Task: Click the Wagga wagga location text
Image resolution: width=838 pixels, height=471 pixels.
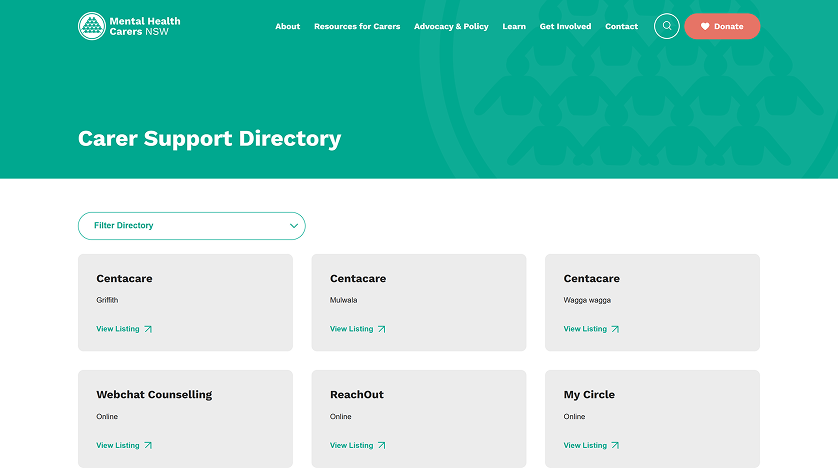Action: coord(587,300)
